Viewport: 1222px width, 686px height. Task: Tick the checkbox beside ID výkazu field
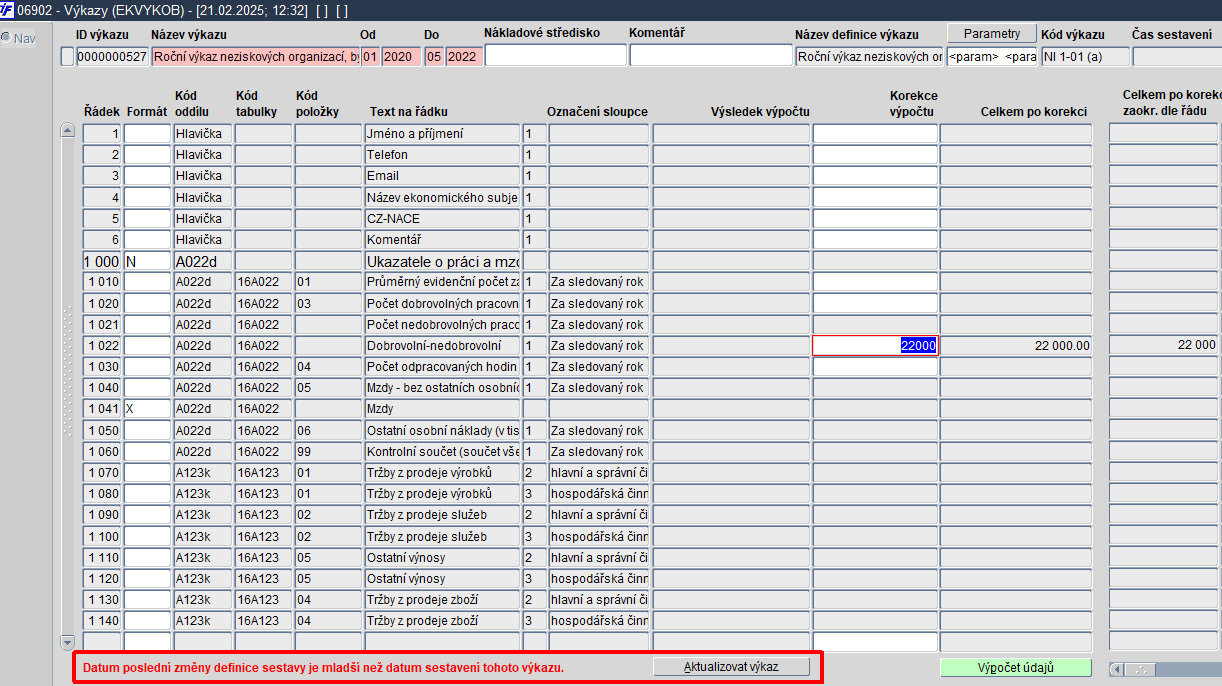coord(67,57)
